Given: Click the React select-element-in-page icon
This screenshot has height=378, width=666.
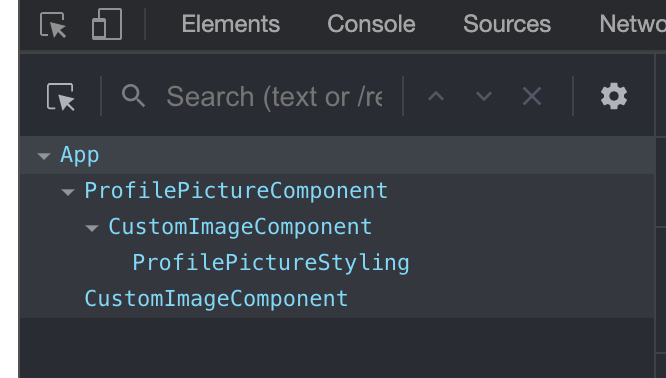Looking at the screenshot, I should click(60, 97).
